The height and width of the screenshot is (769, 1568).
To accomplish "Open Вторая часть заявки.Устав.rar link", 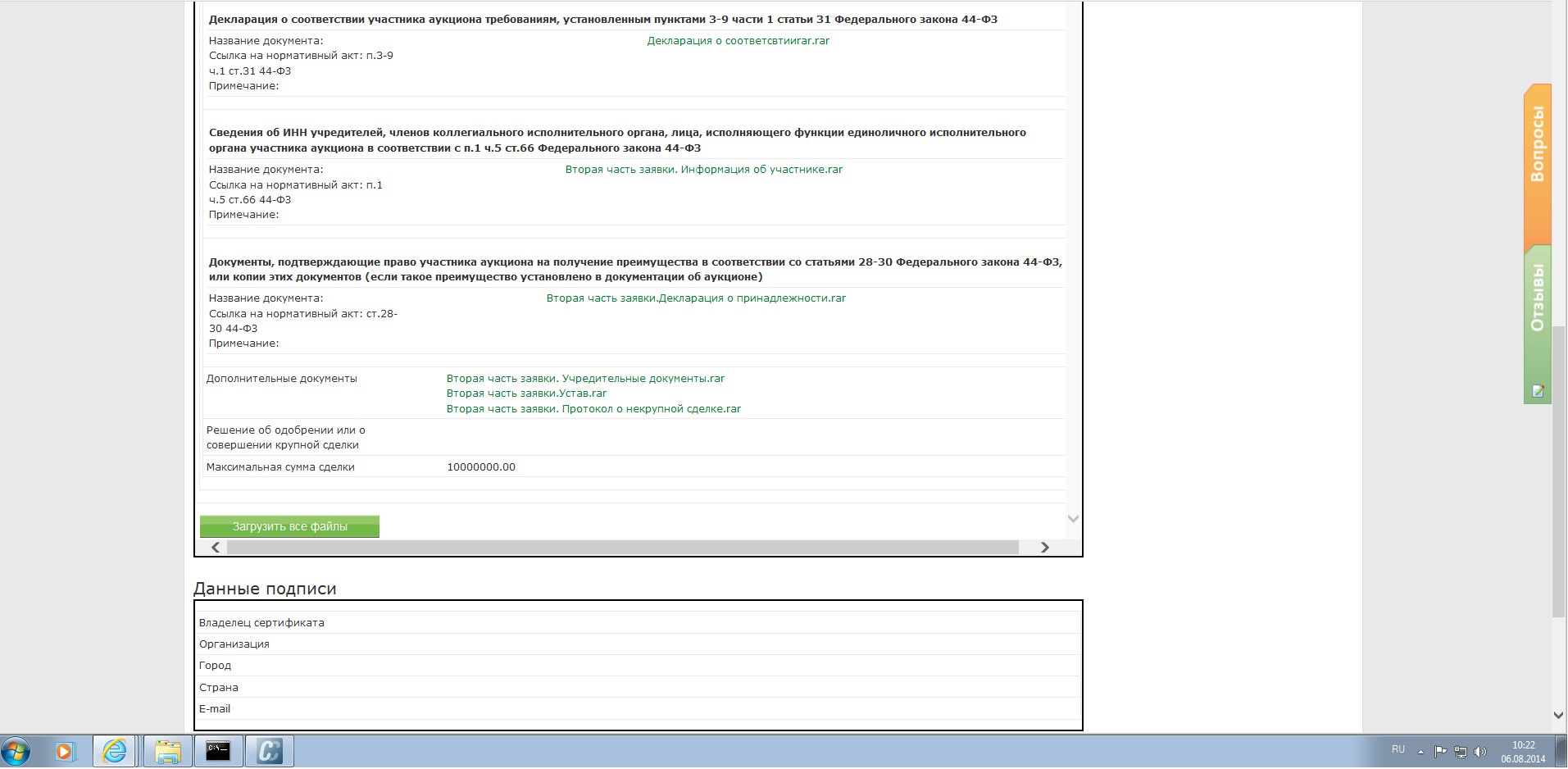I will click(x=526, y=394).
